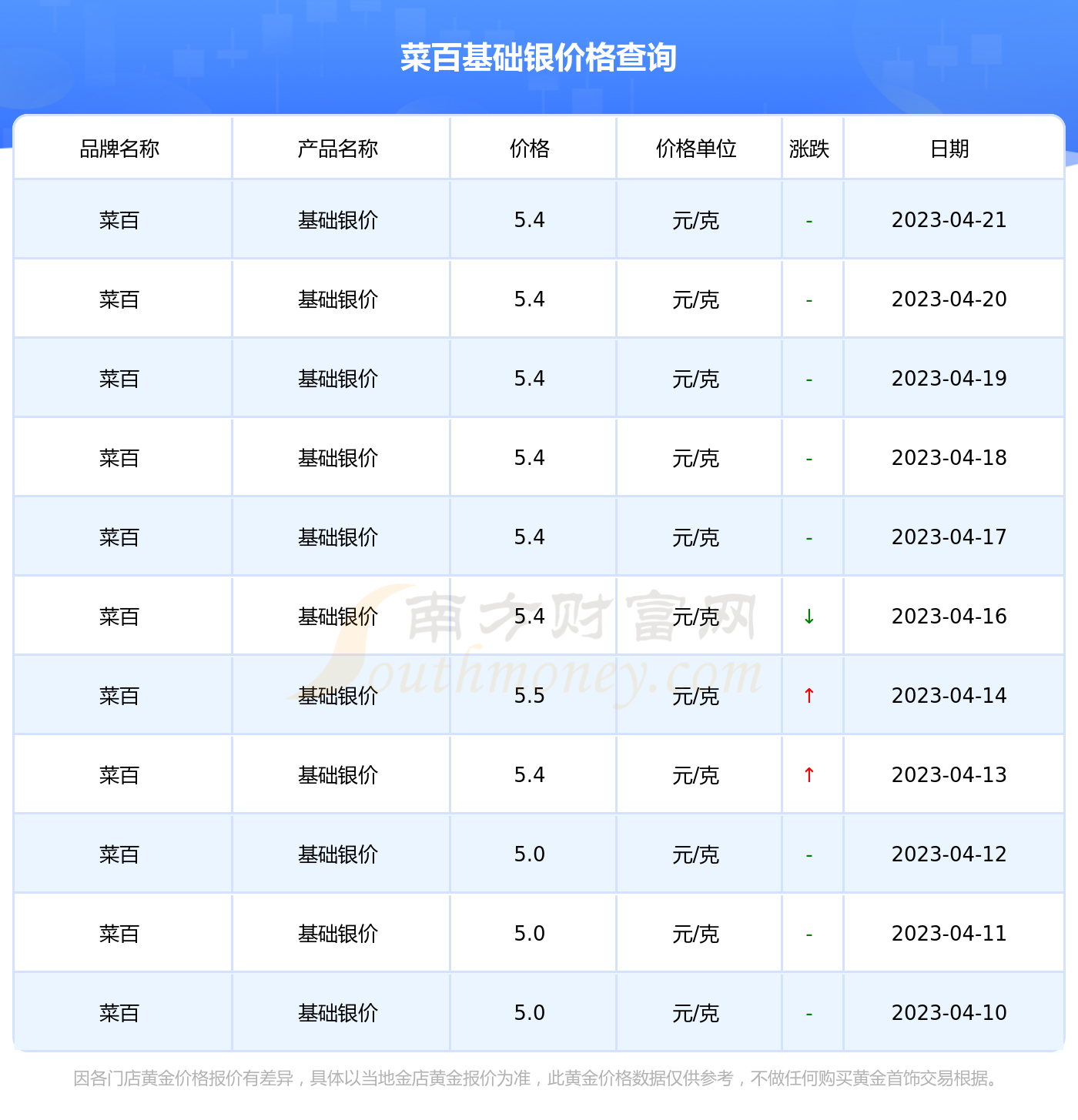Click the date 2023-04-18
Image resolution: width=1078 pixels, height=1120 pixels.
coord(949,458)
